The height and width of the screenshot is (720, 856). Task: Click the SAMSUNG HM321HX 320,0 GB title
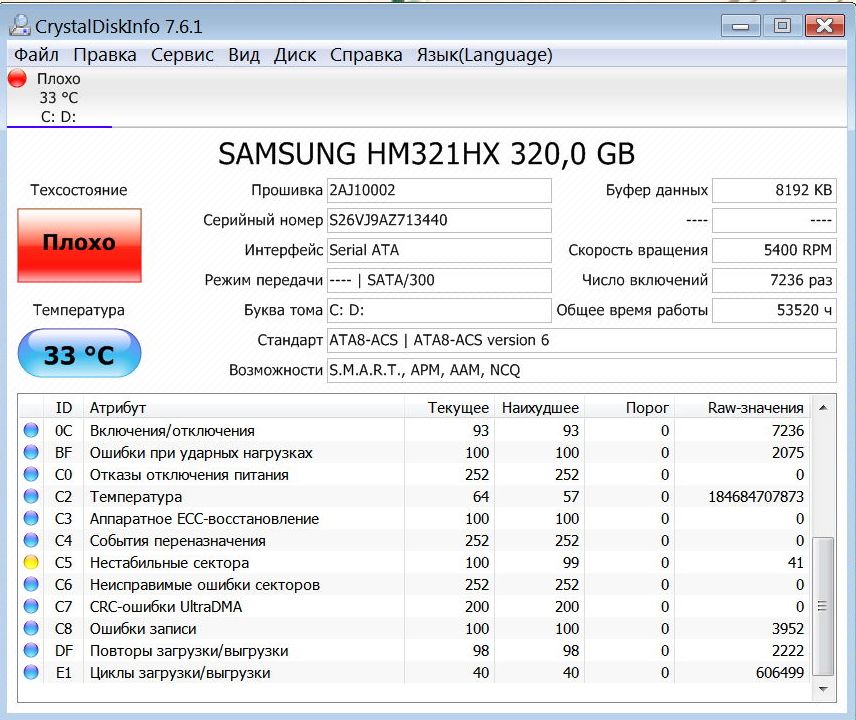[x=426, y=153]
